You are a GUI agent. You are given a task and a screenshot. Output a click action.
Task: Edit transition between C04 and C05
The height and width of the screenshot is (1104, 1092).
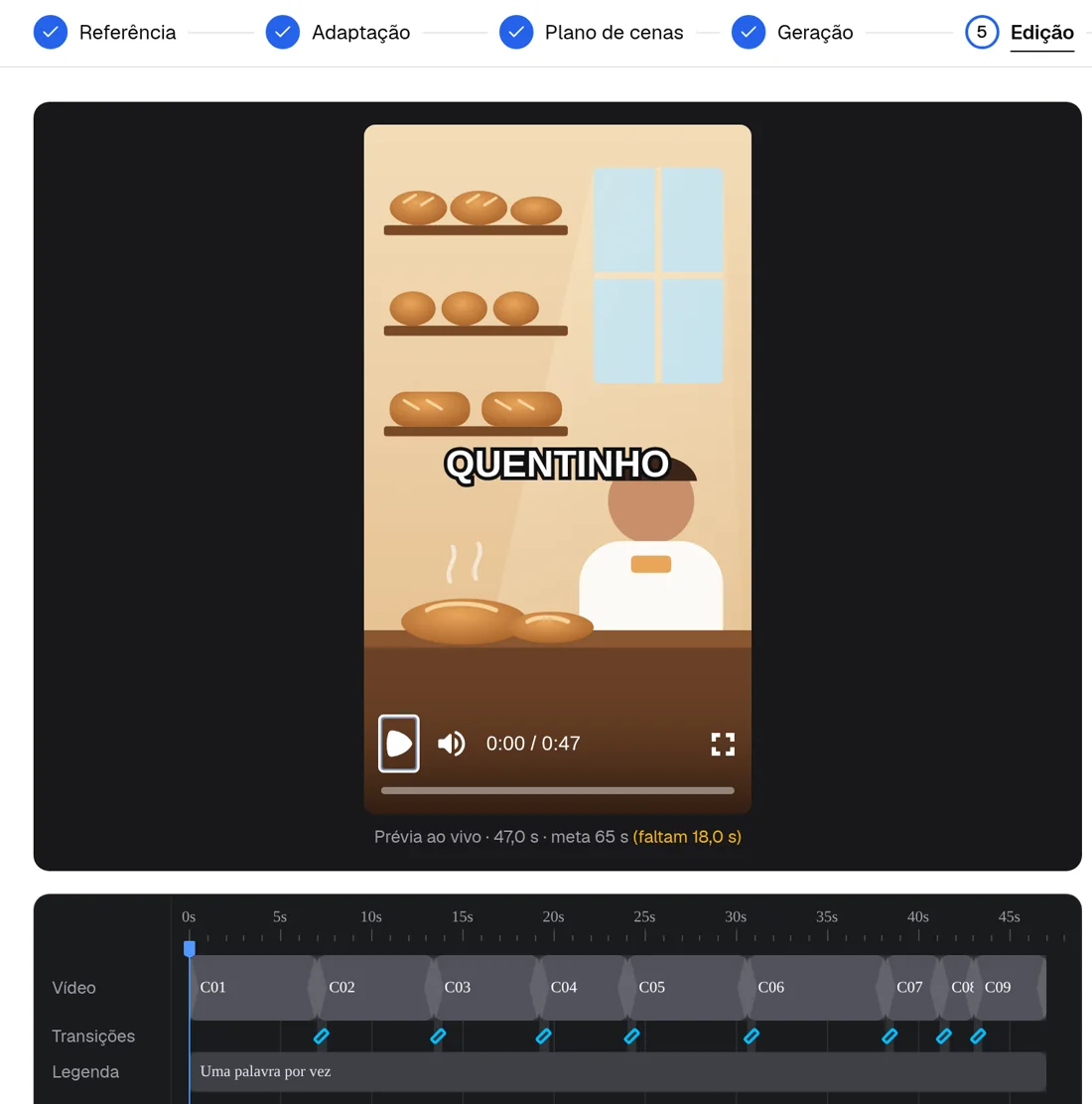[x=631, y=1036]
